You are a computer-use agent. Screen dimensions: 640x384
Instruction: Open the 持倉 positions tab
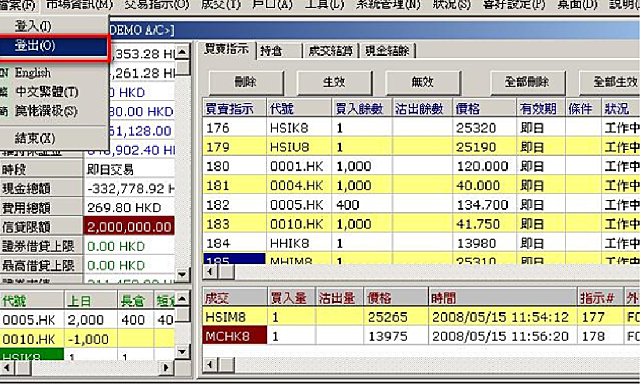tap(280, 51)
